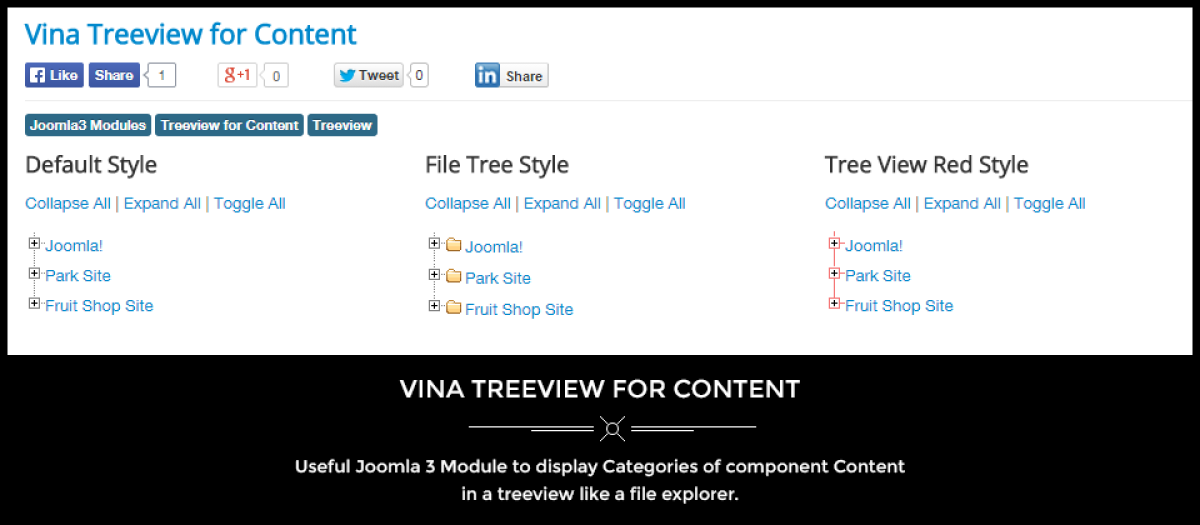Expand Park Site node in Default Style tree
The image size is (1200, 525).
tap(35, 273)
